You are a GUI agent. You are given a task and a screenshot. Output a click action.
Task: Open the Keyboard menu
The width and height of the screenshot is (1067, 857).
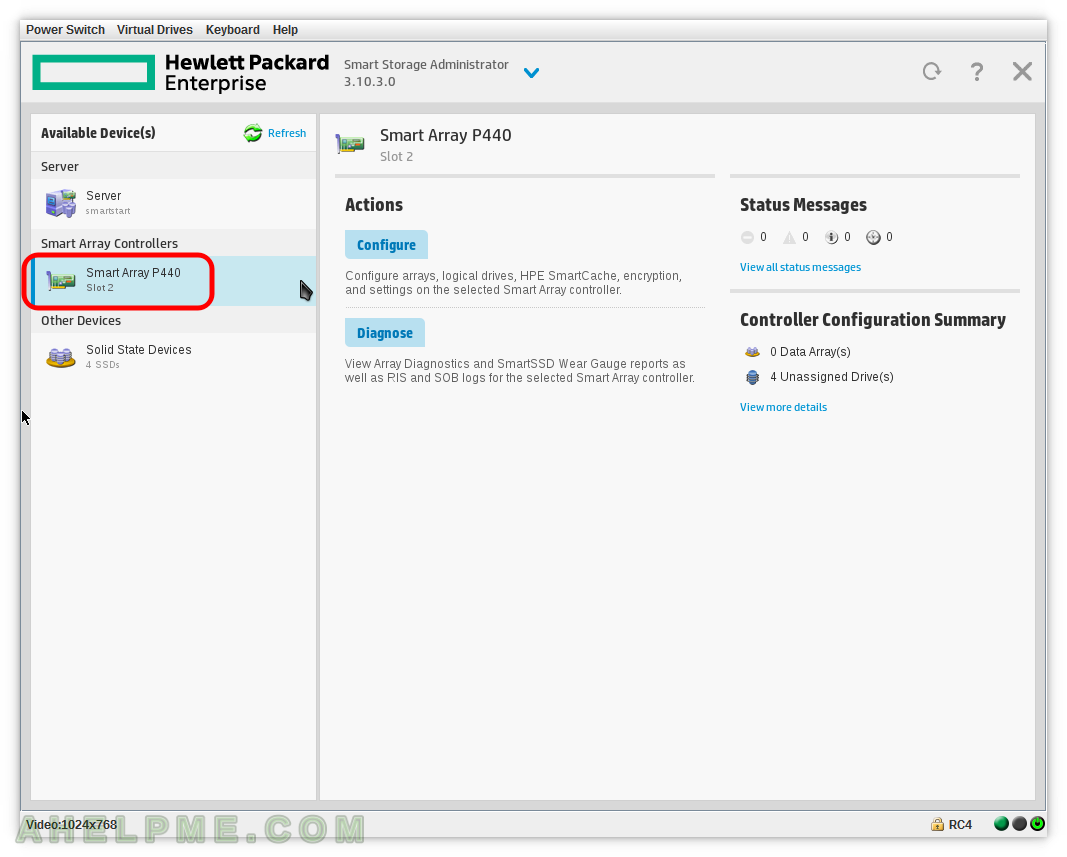click(233, 30)
